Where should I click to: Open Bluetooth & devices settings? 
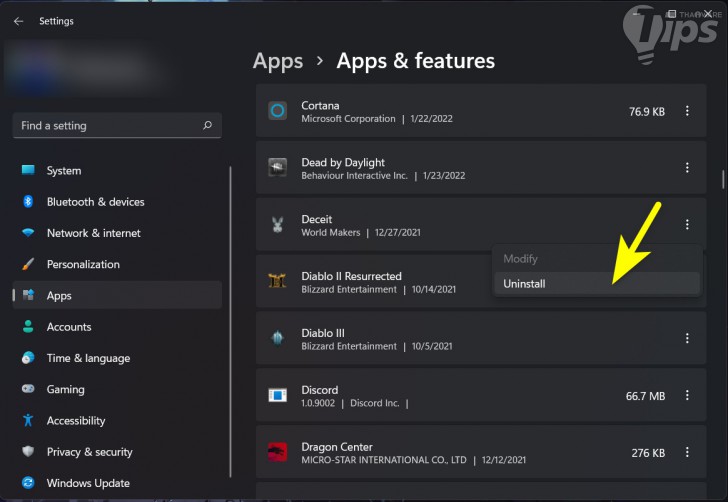pos(95,202)
